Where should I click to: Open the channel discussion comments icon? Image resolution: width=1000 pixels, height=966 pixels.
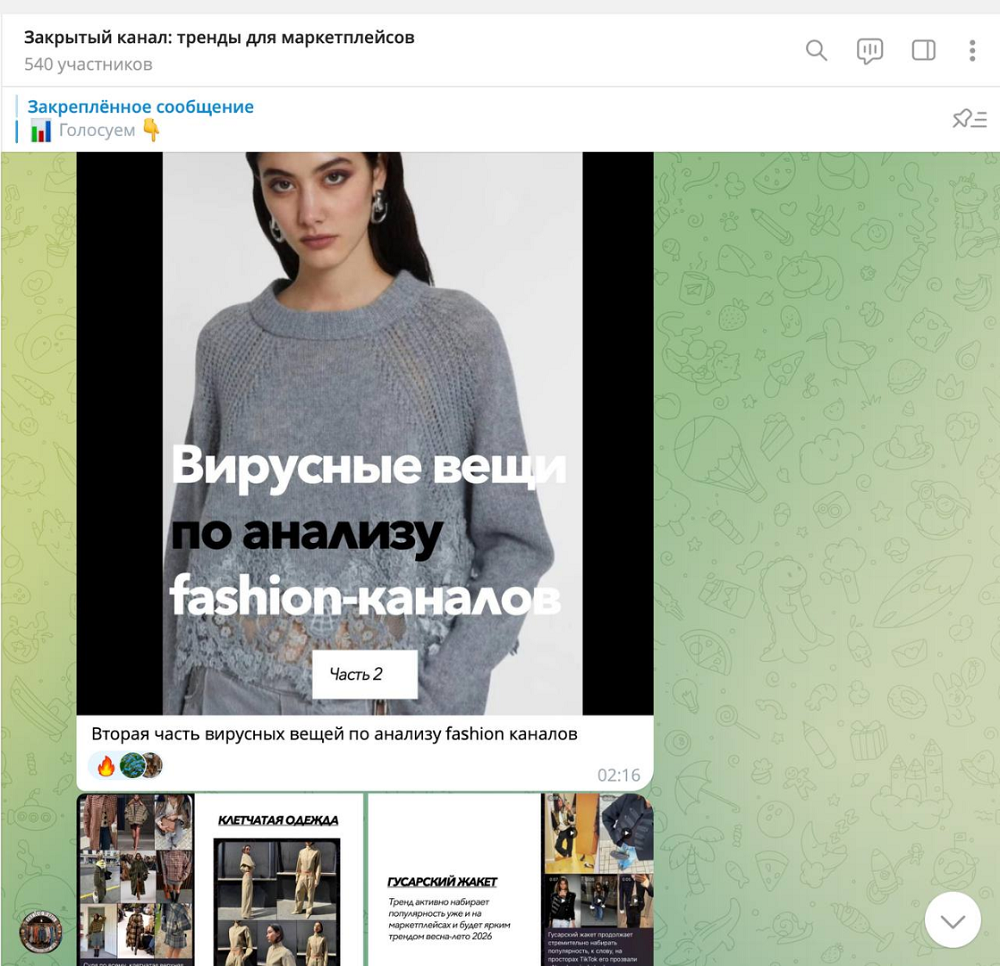pyautogui.click(x=870, y=51)
